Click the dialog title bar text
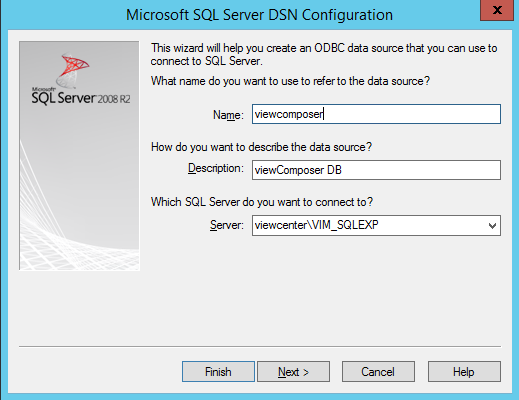 click(x=259, y=15)
